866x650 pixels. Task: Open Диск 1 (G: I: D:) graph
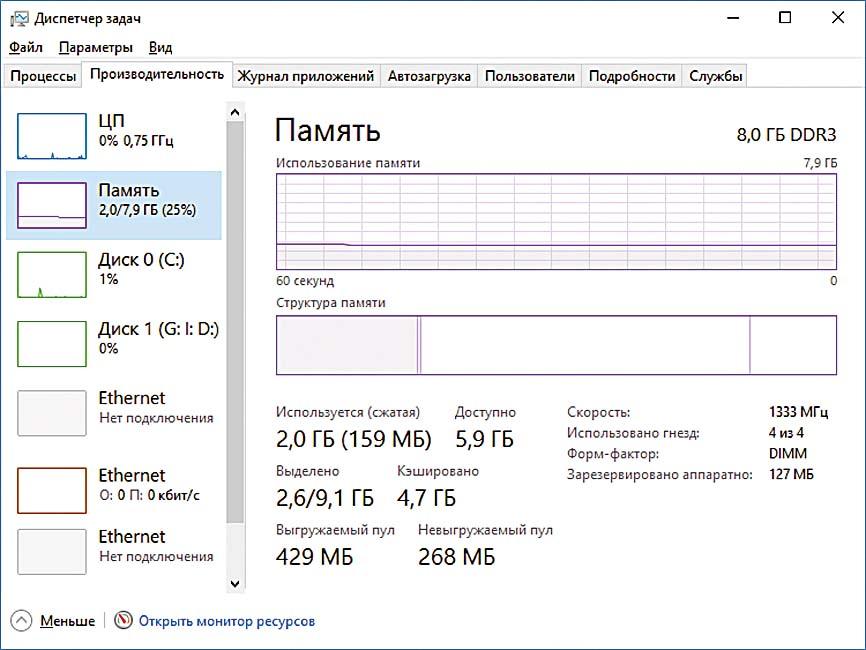52,344
